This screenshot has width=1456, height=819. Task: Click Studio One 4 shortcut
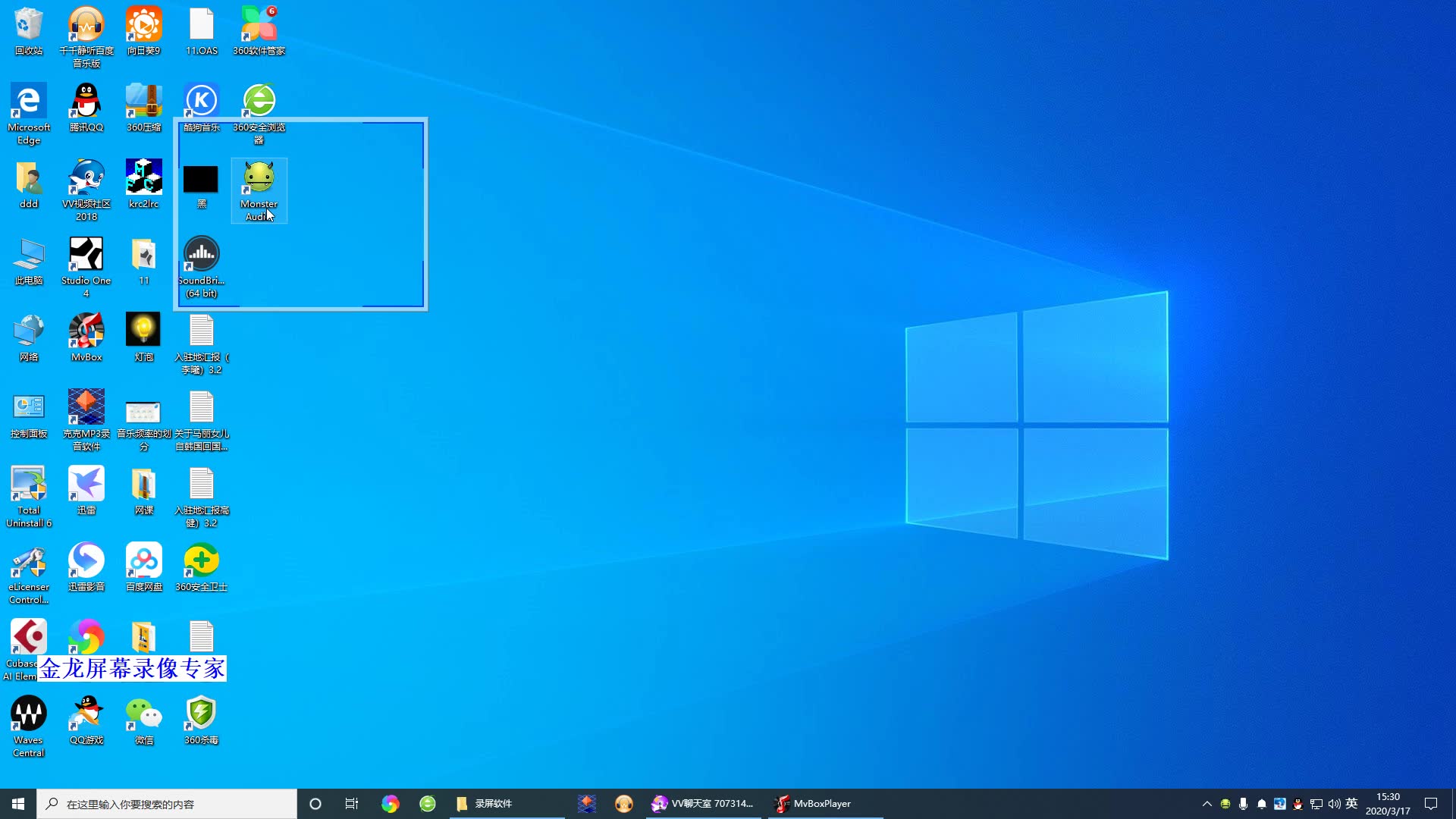coord(86,267)
